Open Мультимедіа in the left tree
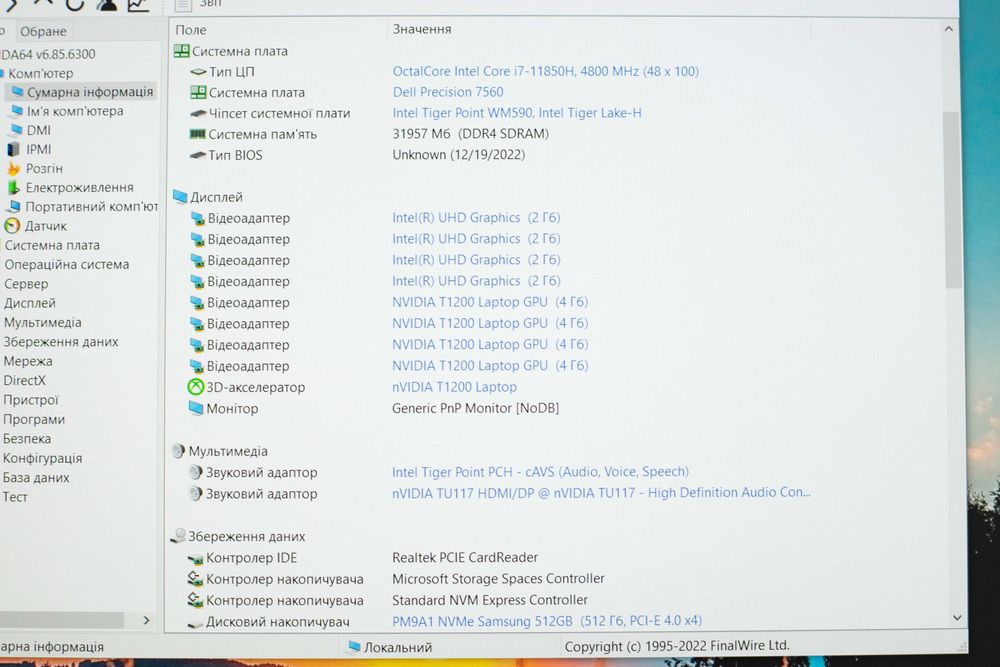Screen dimensions: 1000x667 [x=42, y=323]
